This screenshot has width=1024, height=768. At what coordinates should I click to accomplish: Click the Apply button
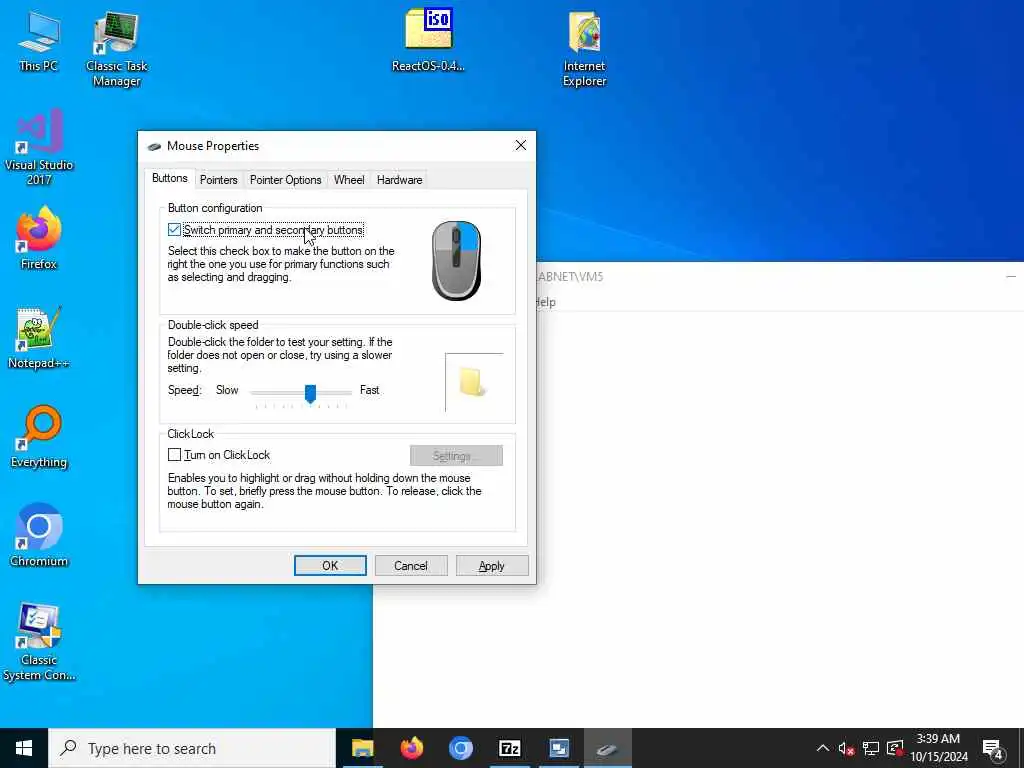(492, 566)
